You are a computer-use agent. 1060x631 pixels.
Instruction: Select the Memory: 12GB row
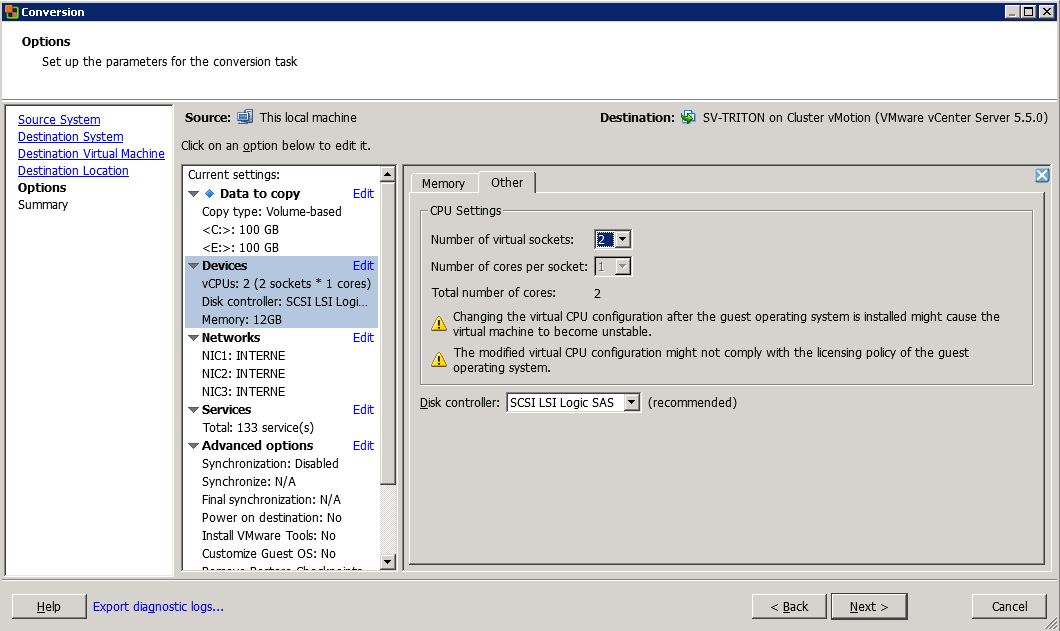coord(281,319)
